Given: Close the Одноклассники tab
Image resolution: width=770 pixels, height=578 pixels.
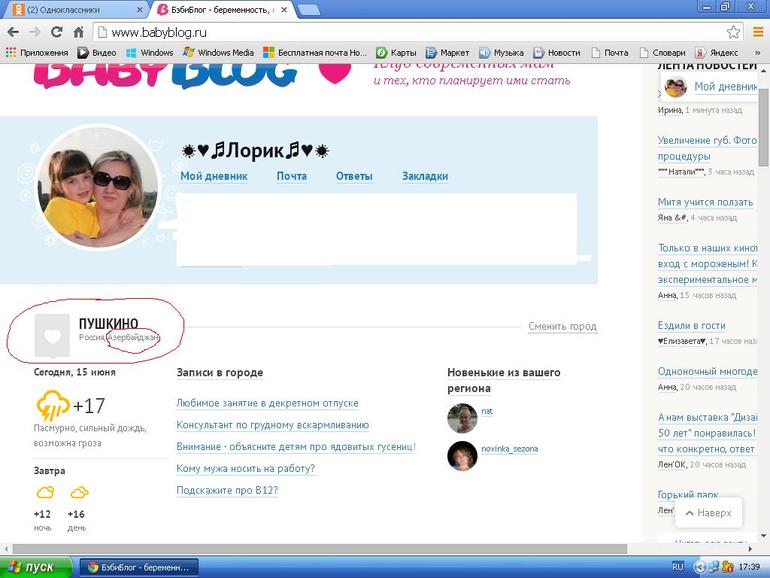Looking at the screenshot, I should [x=139, y=10].
